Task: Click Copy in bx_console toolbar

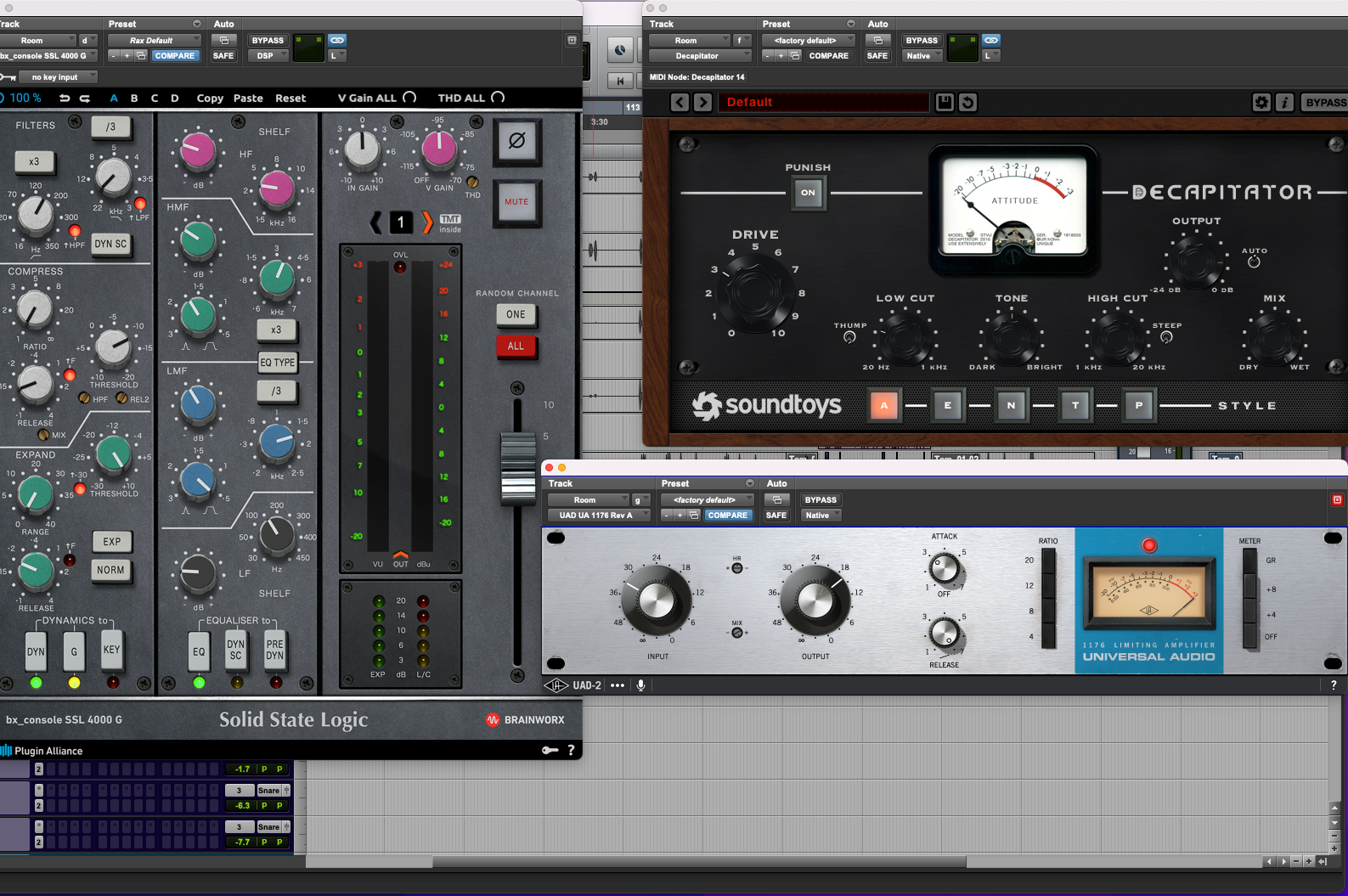Action: coord(210,98)
